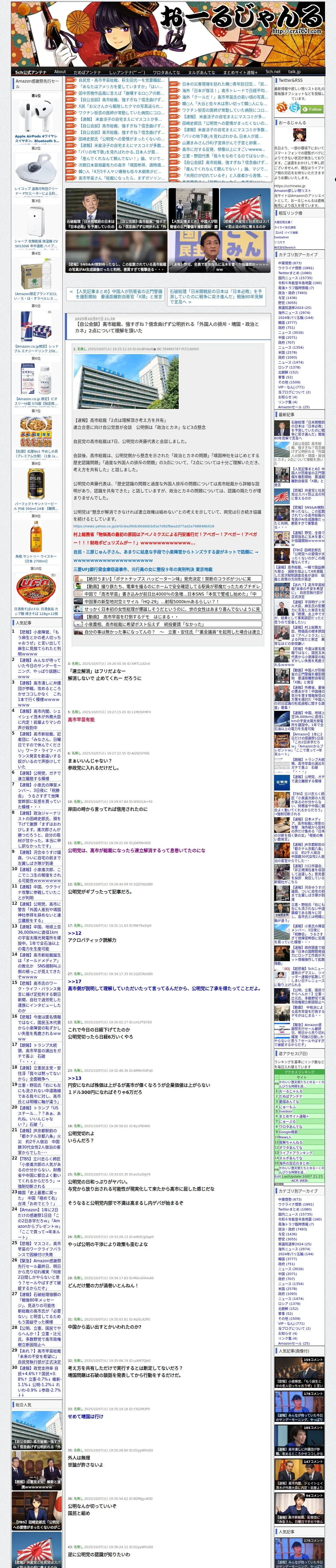Open the SNS&AI規制 blurred photo thumbnail
Screen dimensions: 336x1568
click(116, 252)
